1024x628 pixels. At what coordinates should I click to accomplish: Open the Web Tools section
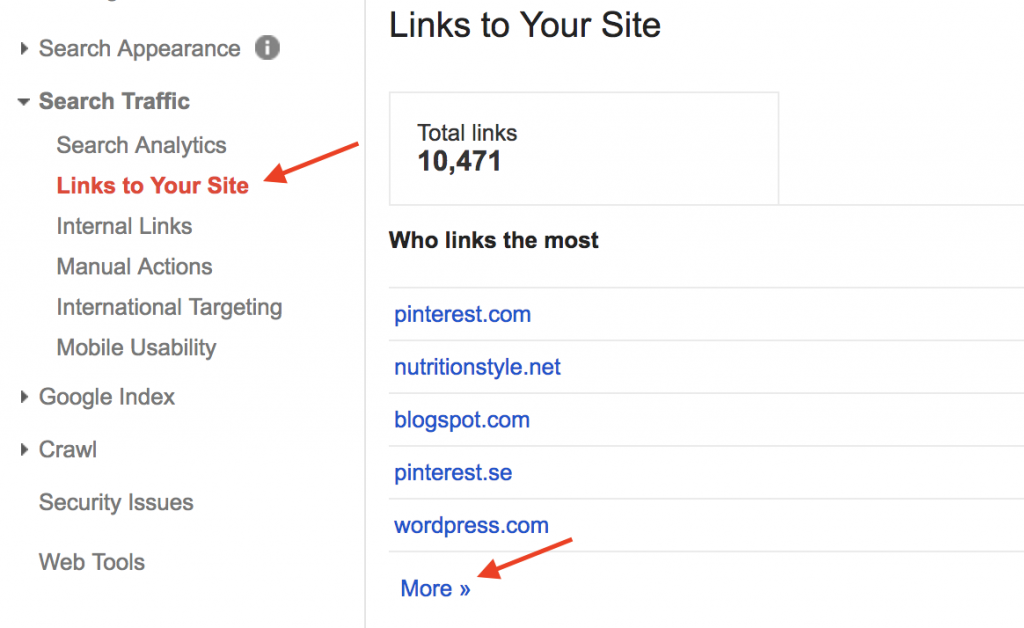(x=91, y=562)
